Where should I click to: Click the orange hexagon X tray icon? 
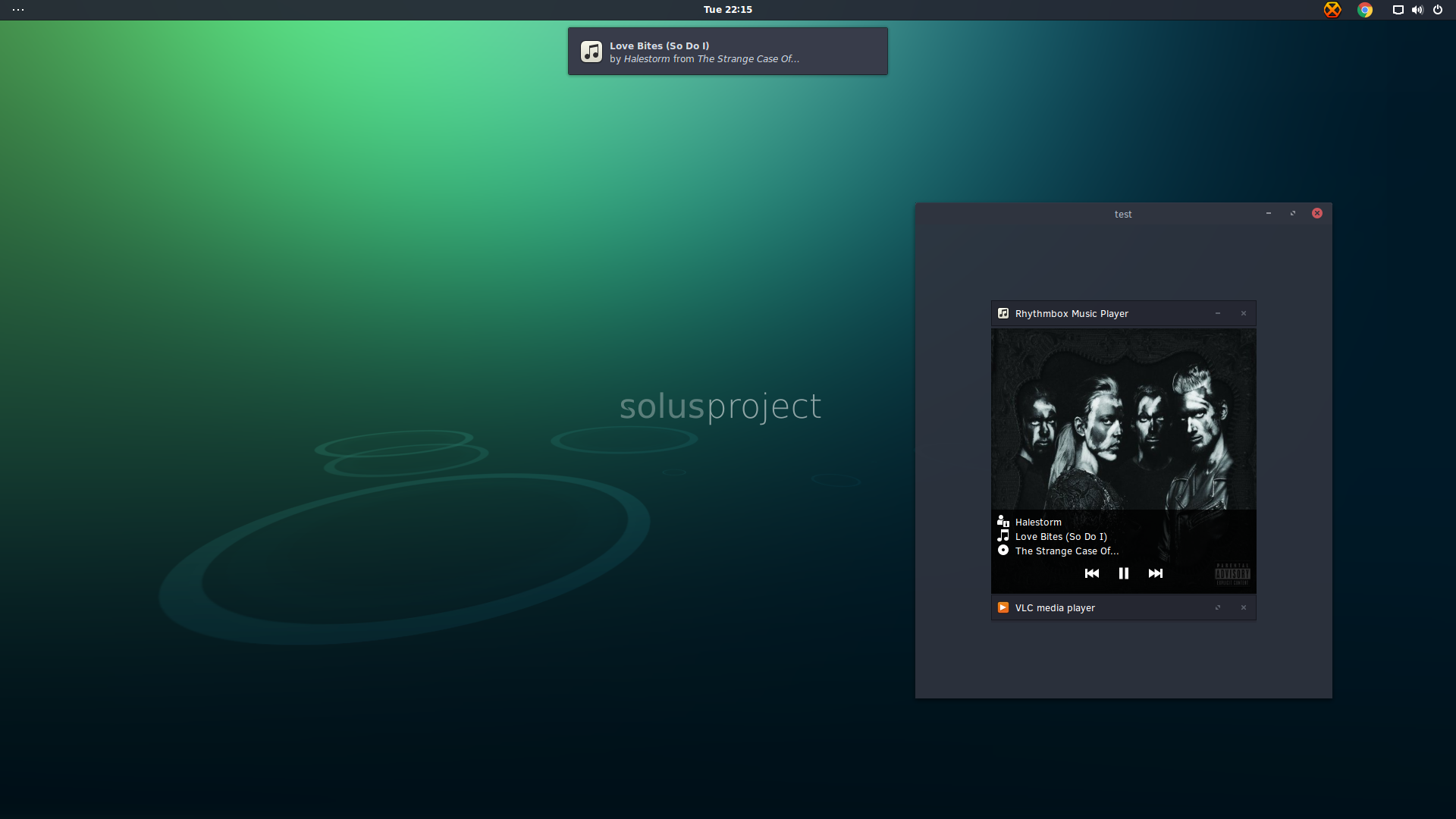[x=1332, y=10]
